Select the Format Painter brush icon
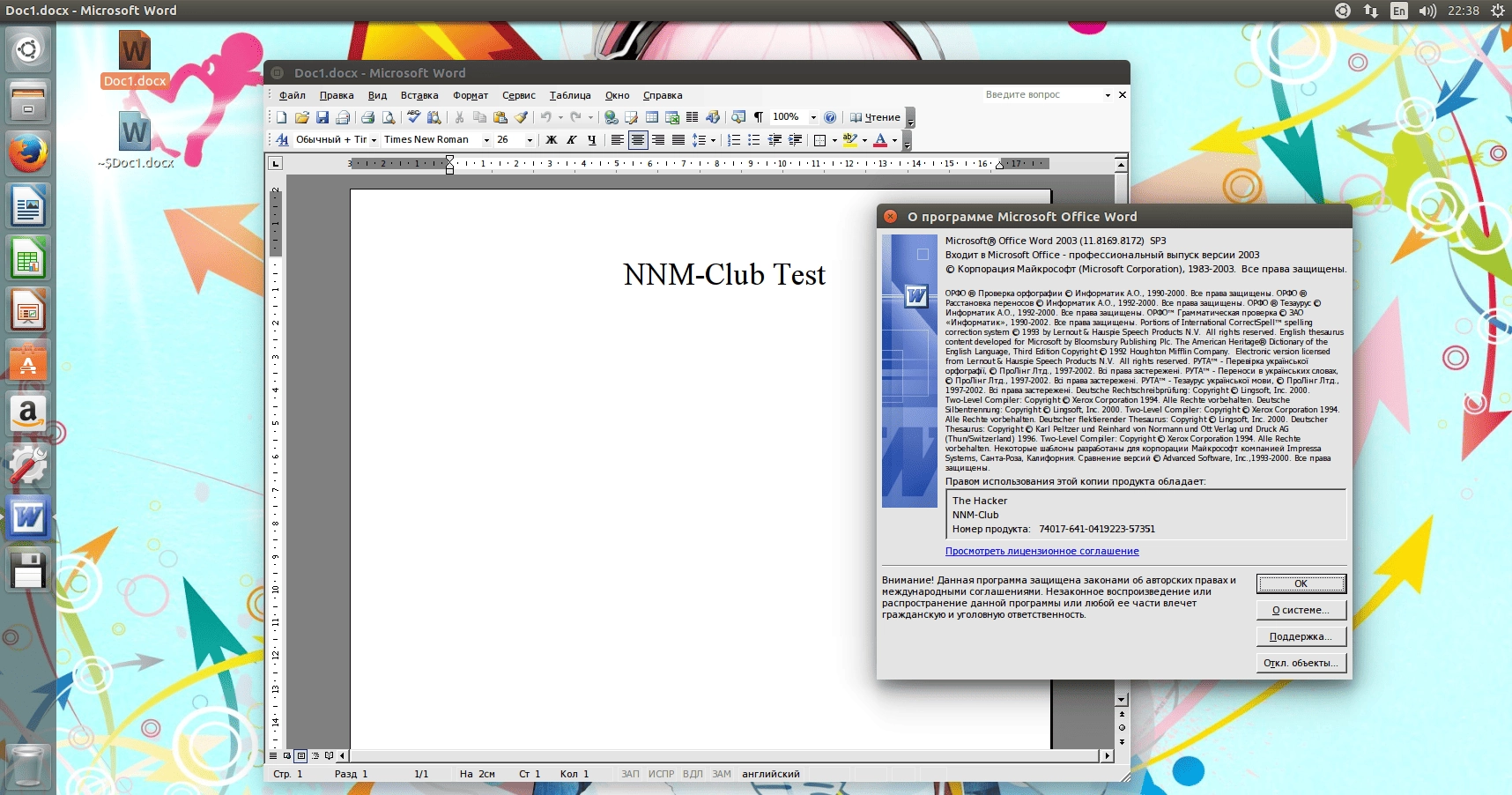1512x795 pixels. [521, 117]
